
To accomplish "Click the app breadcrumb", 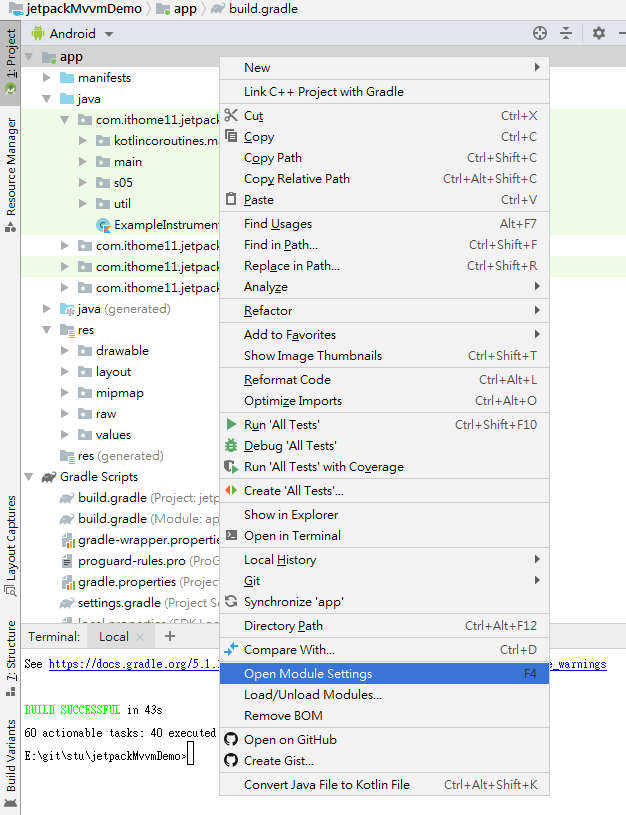I will pos(177,9).
